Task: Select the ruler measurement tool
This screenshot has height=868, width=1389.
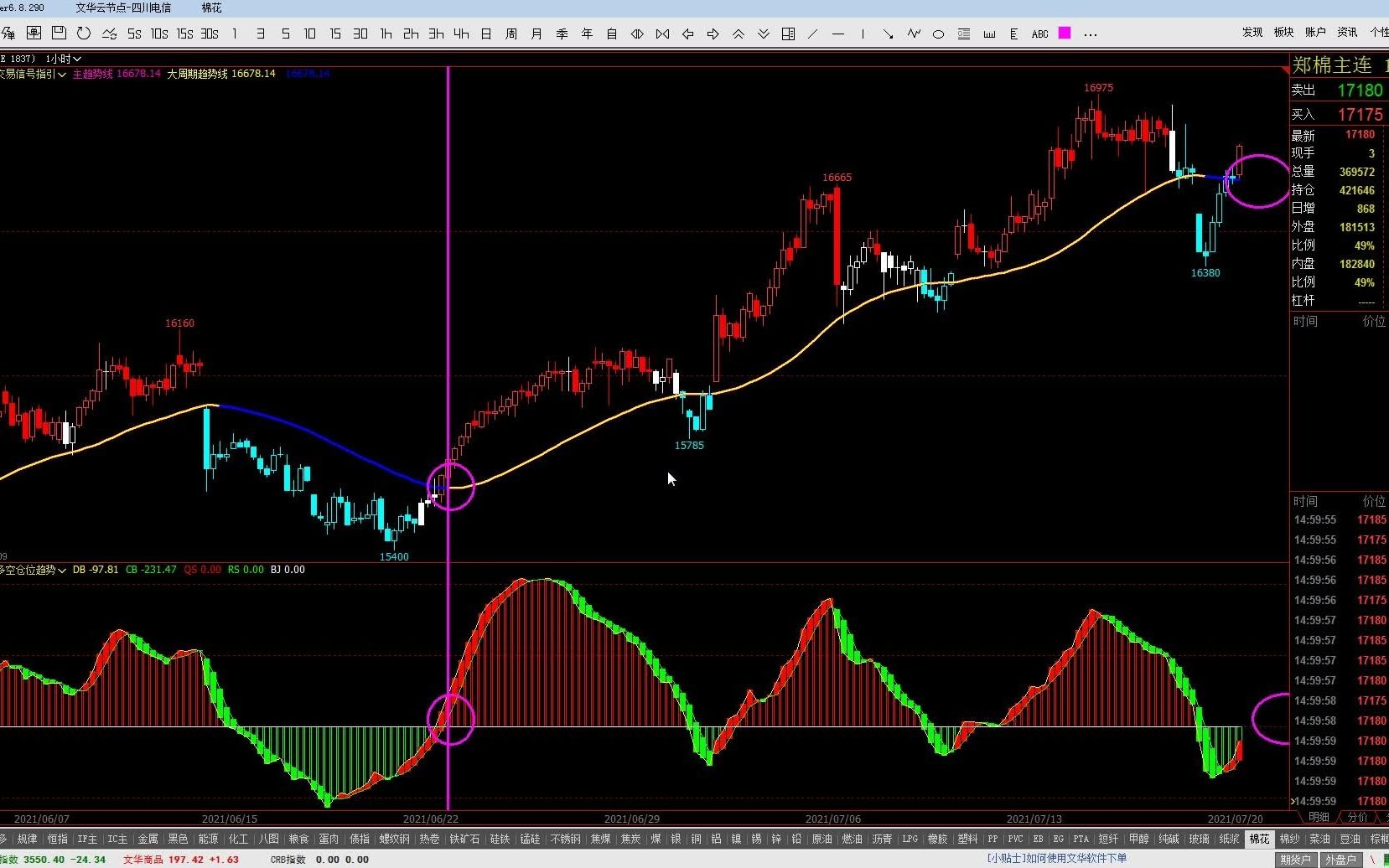Action: tap(989, 34)
